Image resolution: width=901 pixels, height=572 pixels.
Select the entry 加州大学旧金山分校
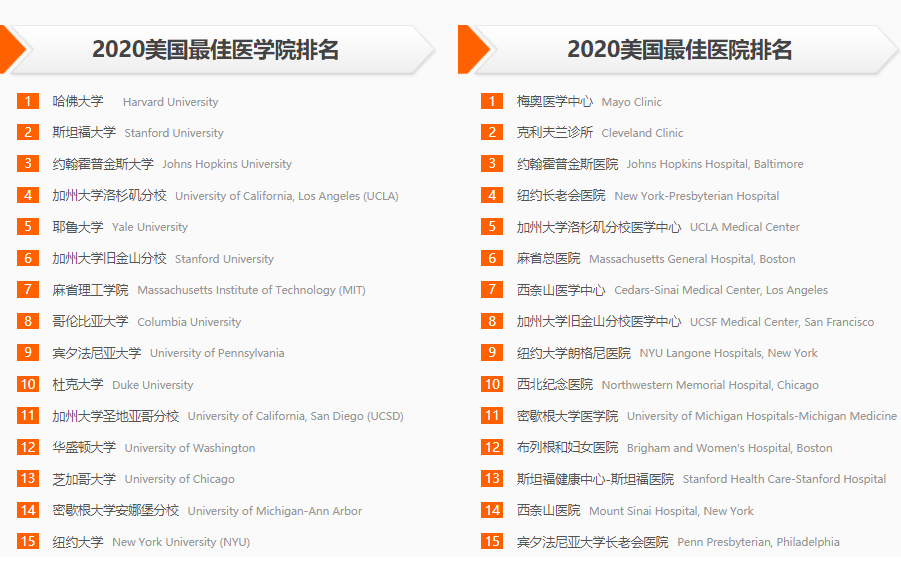coord(110,259)
